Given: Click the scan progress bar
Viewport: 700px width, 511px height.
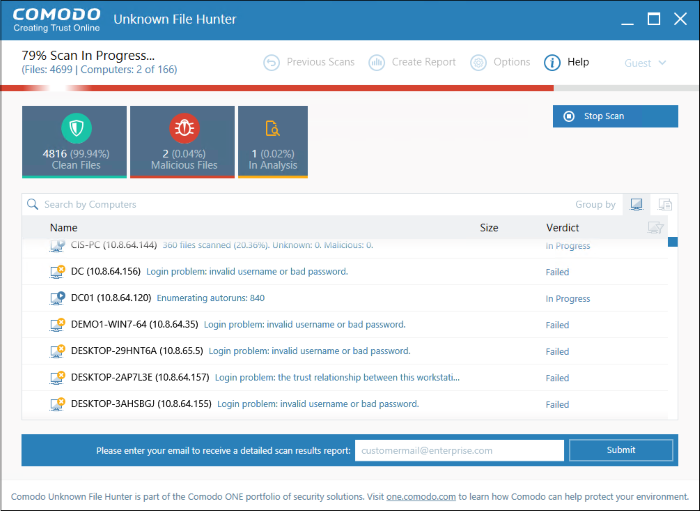Looking at the screenshot, I should pyautogui.click(x=350, y=88).
